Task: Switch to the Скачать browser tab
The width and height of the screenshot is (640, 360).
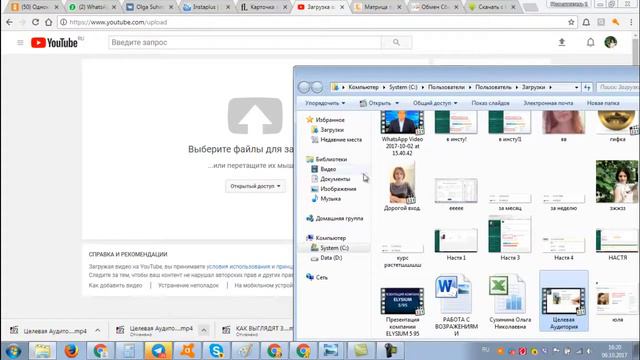Action: point(493,7)
